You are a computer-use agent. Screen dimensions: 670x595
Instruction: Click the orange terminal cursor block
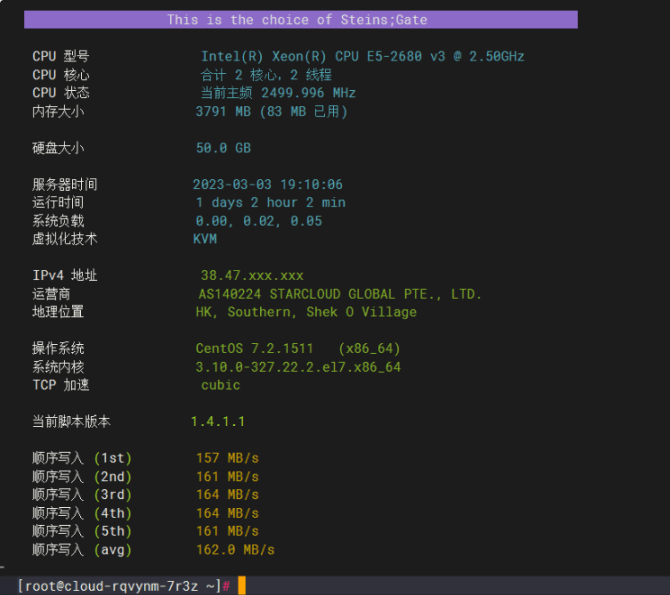coord(242,585)
